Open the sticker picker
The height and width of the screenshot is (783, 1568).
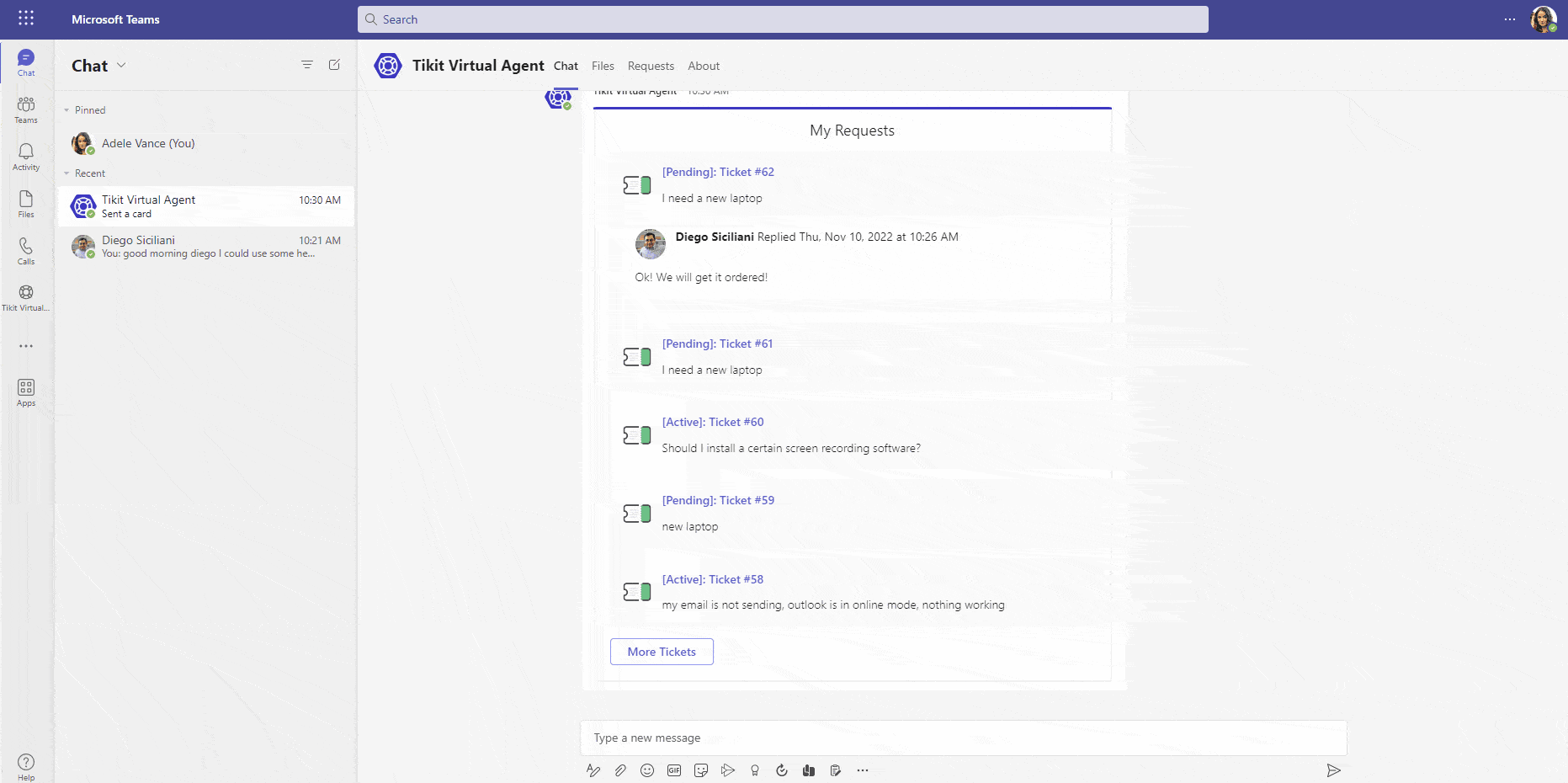(701, 770)
